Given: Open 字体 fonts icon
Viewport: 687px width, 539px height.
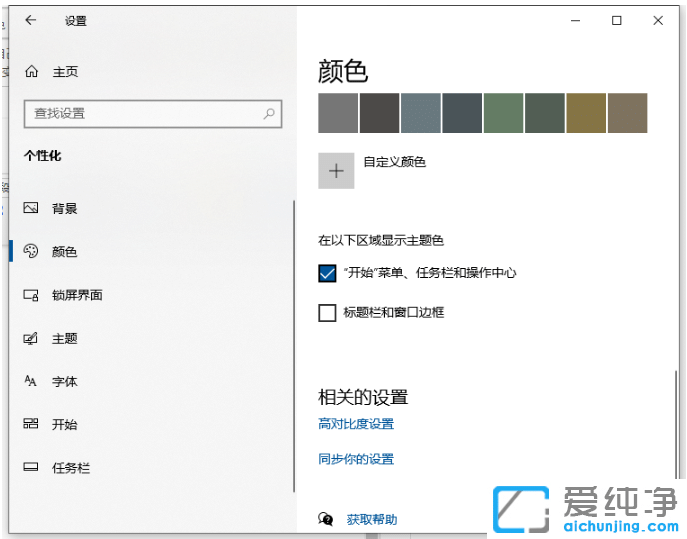Looking at the screenshot, I should click(x=31, y=381).
